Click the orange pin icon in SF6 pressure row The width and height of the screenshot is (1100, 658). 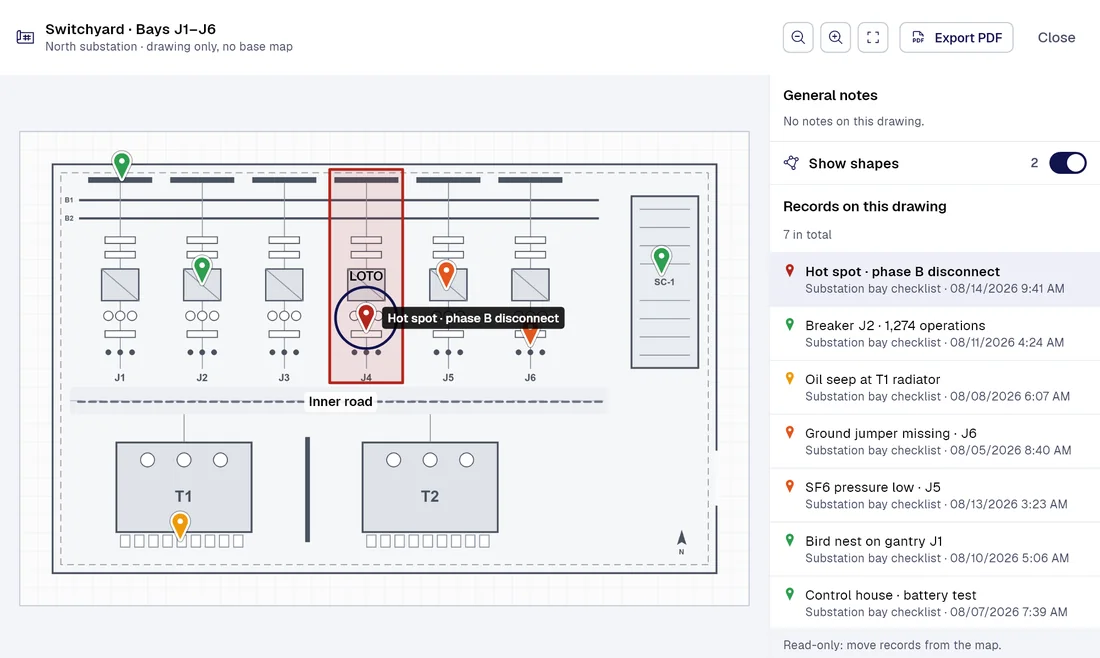pyautogui.click(x=789, y=486)
